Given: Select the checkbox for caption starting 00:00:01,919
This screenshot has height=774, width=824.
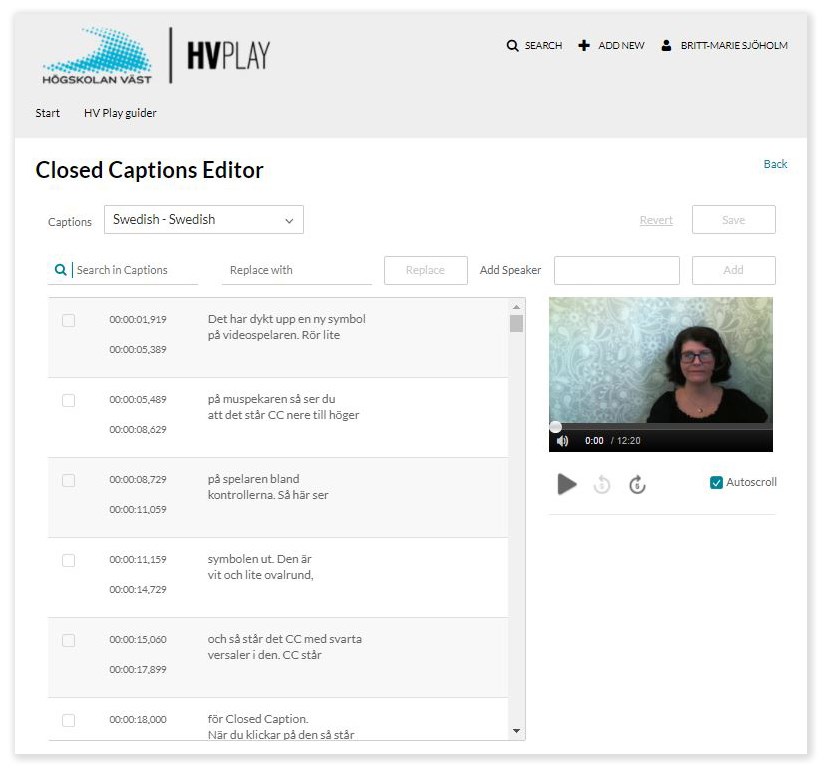Looking at the screenshot, I should (x=68, y=320).
